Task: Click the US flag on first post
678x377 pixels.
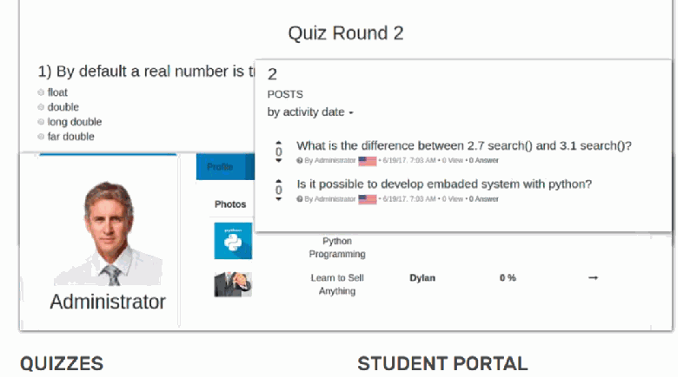Action: [x=367, y=161]
